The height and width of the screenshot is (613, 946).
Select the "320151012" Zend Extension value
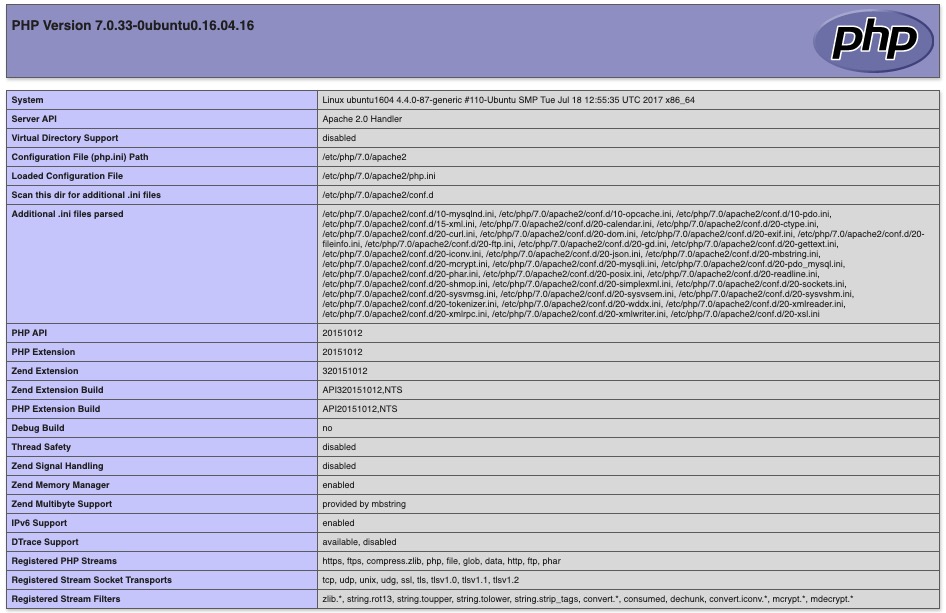[x=344, y=371]
